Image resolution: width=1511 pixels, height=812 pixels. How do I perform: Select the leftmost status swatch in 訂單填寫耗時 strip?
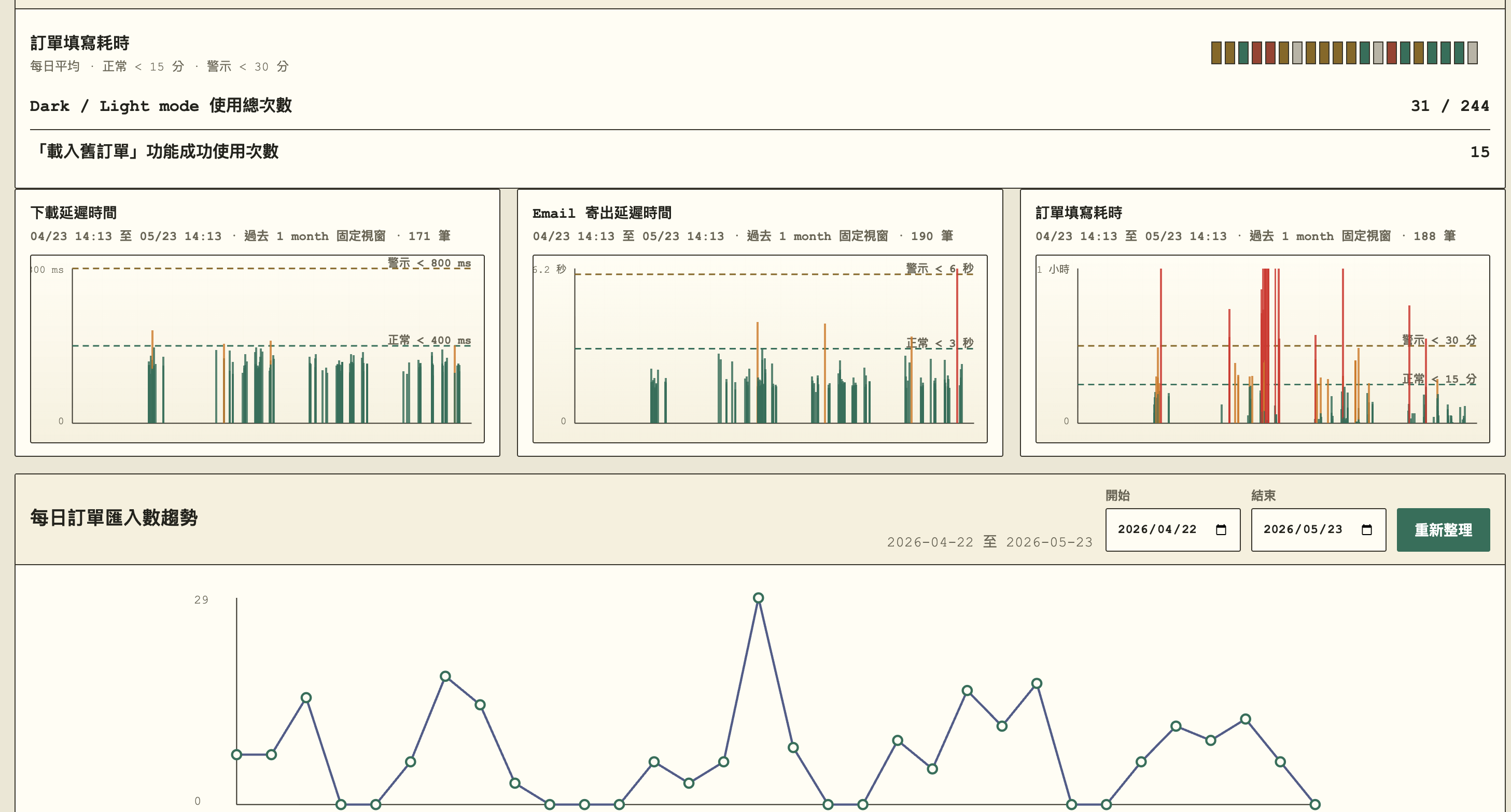(1216, 53)
